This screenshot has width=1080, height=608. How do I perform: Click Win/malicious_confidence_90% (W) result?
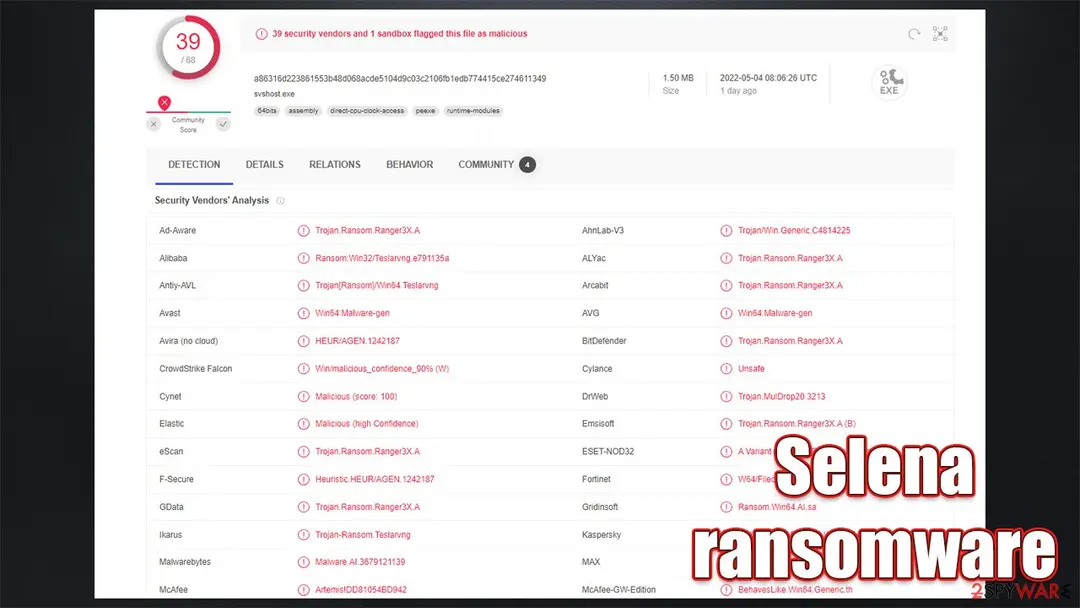382,368
